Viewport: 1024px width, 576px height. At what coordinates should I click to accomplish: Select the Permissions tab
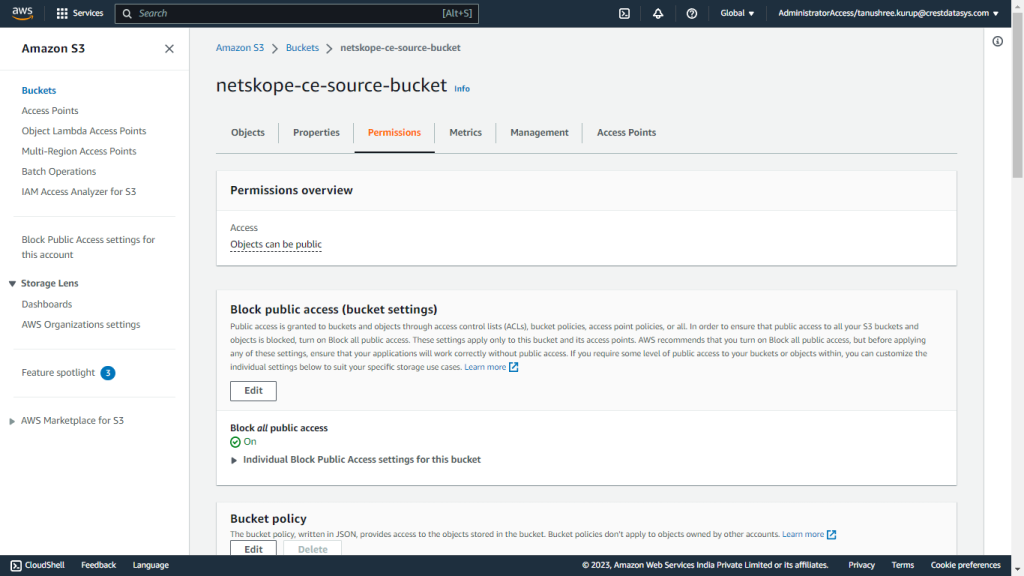pos(394,133)
